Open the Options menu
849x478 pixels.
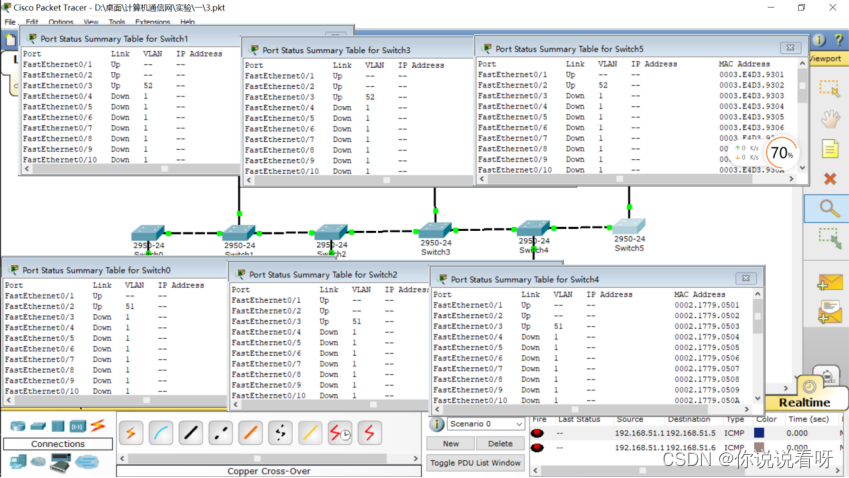tap(61, 22)
